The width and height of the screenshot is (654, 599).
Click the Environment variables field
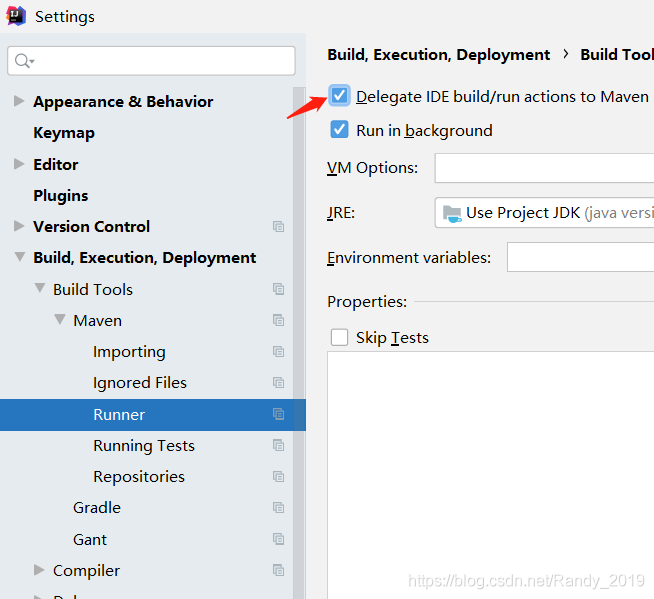click(x=580, y=257)
